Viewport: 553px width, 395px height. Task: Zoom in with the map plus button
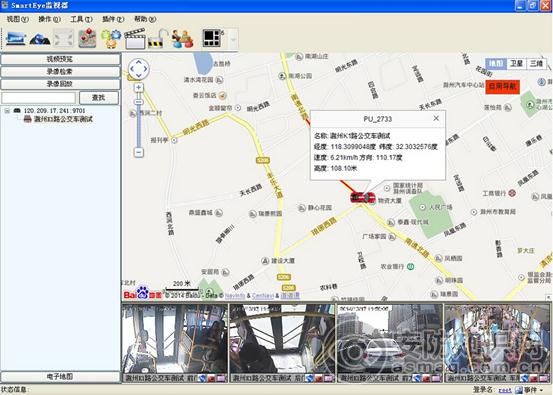pyautogui.click(x=139, y=87)
